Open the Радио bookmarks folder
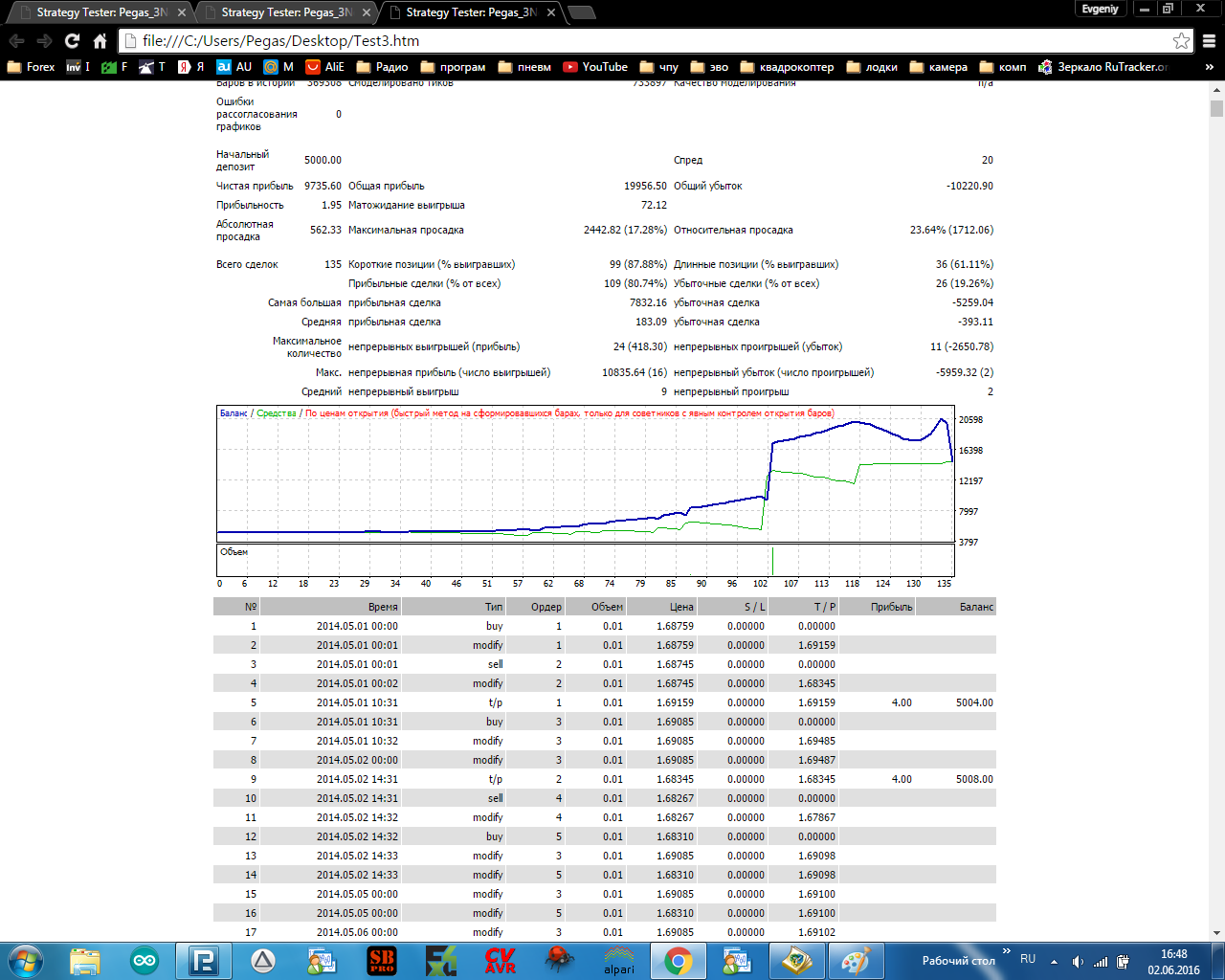Image resolution: width=1225 pixels, height=980 pixels. tap(382, 67)
